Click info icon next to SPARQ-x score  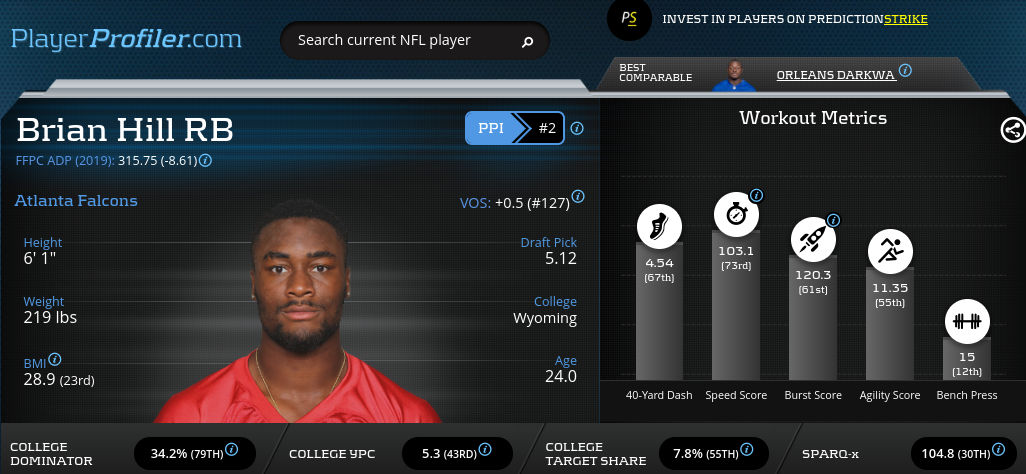(999, 449)
